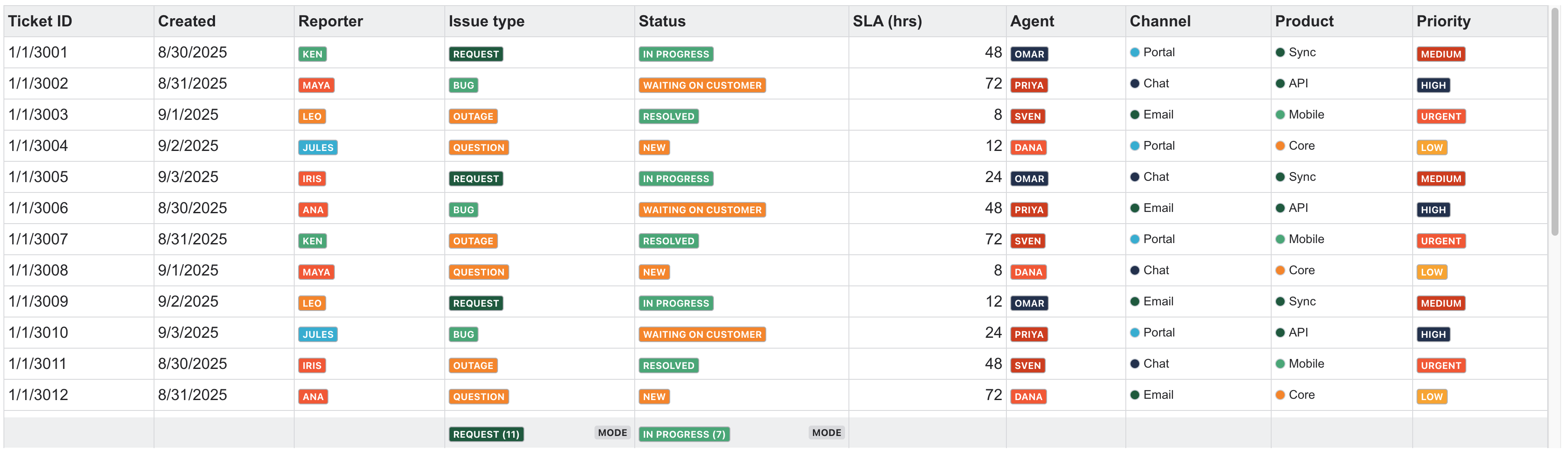Sort by the Ticket ID column header
1568x455 pixels.
(x=78, y=21)
